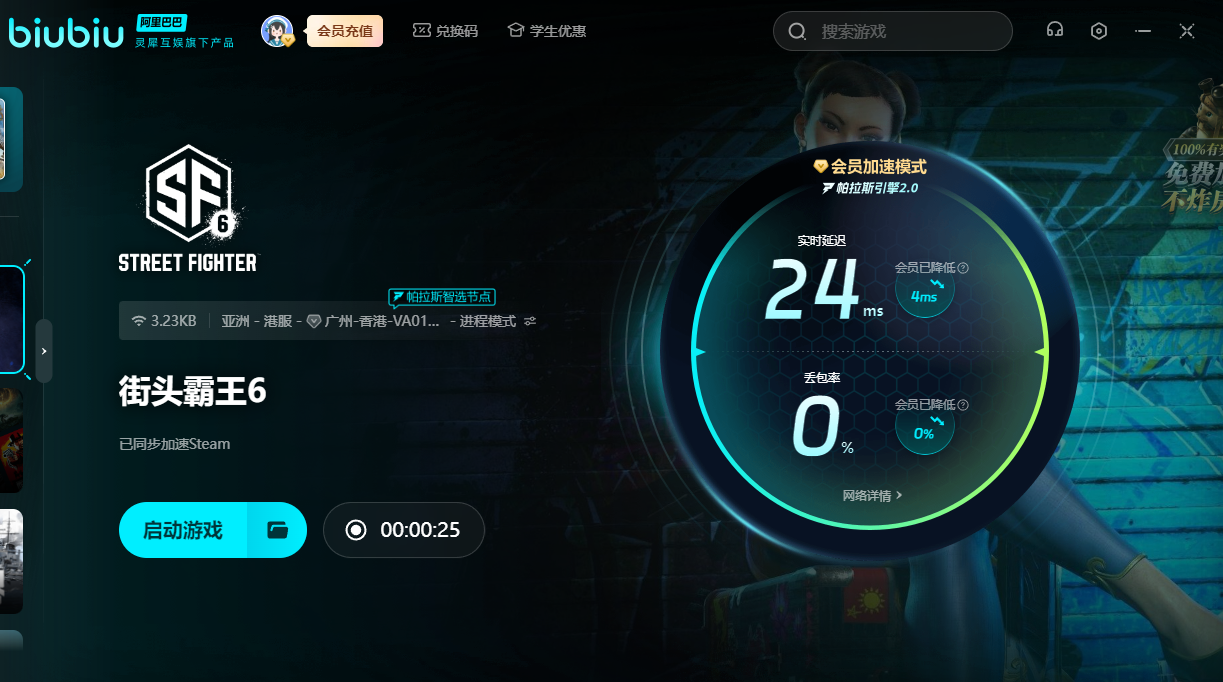This screenshot has width=1223, height=682.
Task: Expand the game sidebar with arrow handle
Action: click(x=44, y=351)
